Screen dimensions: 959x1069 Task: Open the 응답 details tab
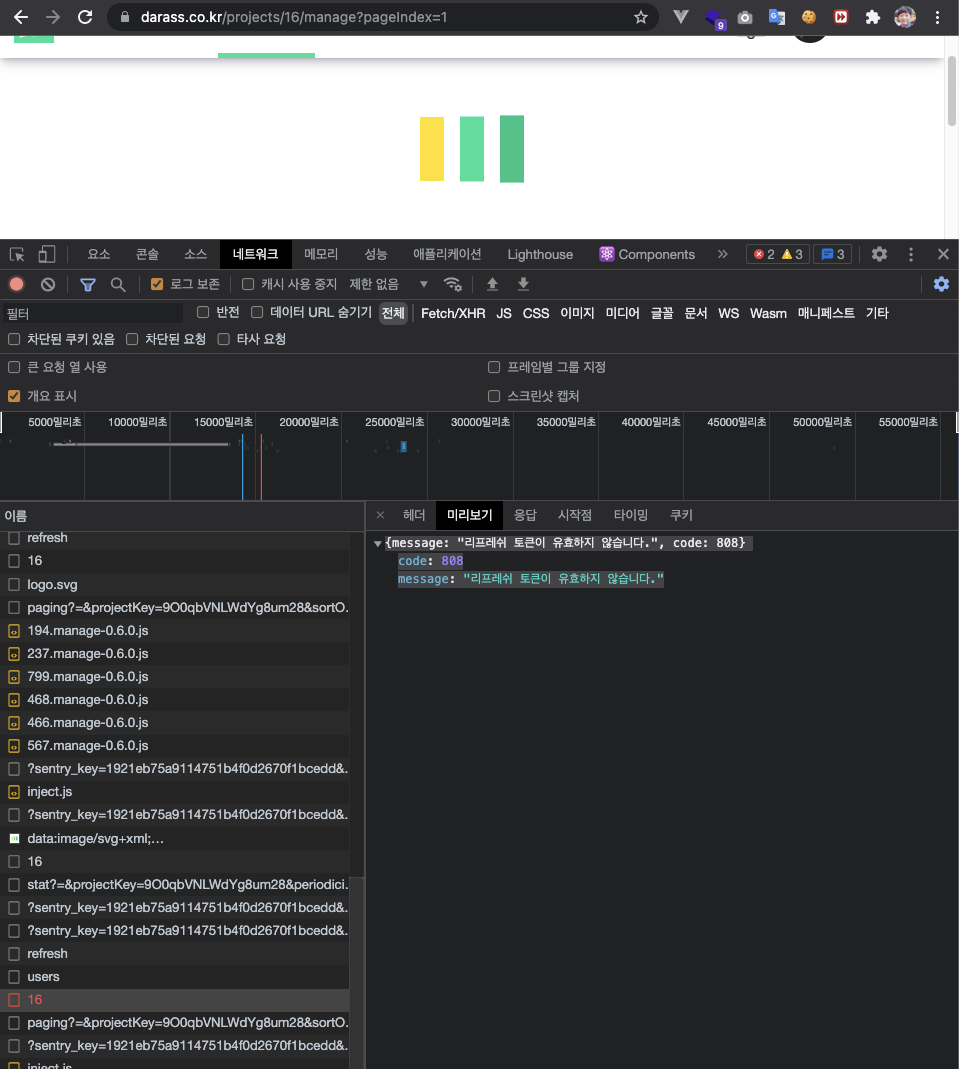point(525,515)
